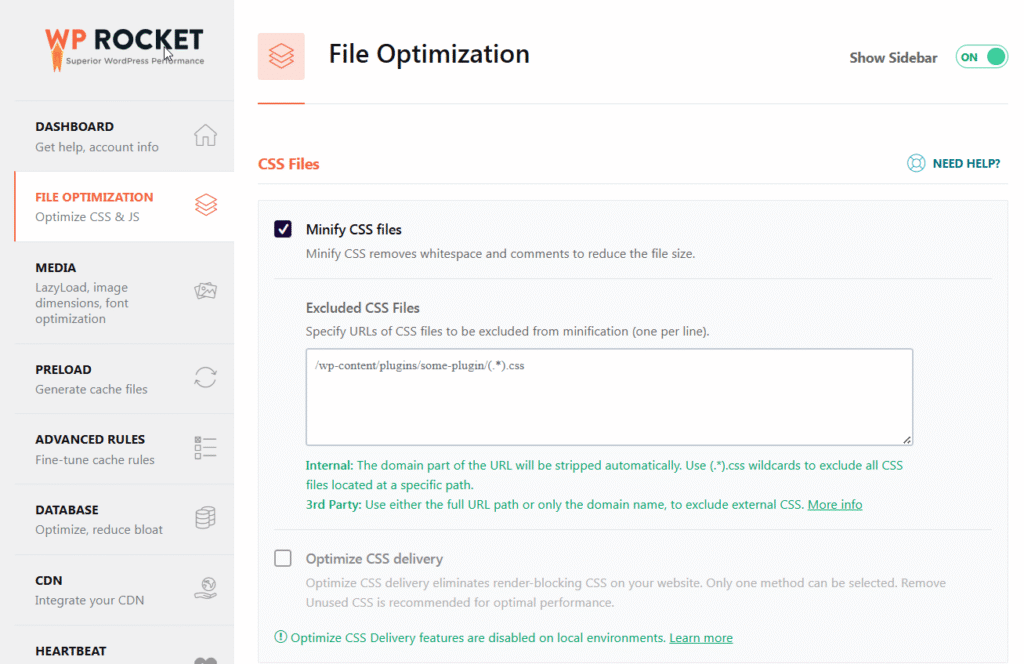This screenshot has width=1024, height=664.
Task: Click the Need Help lifebuoy icon
Action: click(x=916, y=163)
